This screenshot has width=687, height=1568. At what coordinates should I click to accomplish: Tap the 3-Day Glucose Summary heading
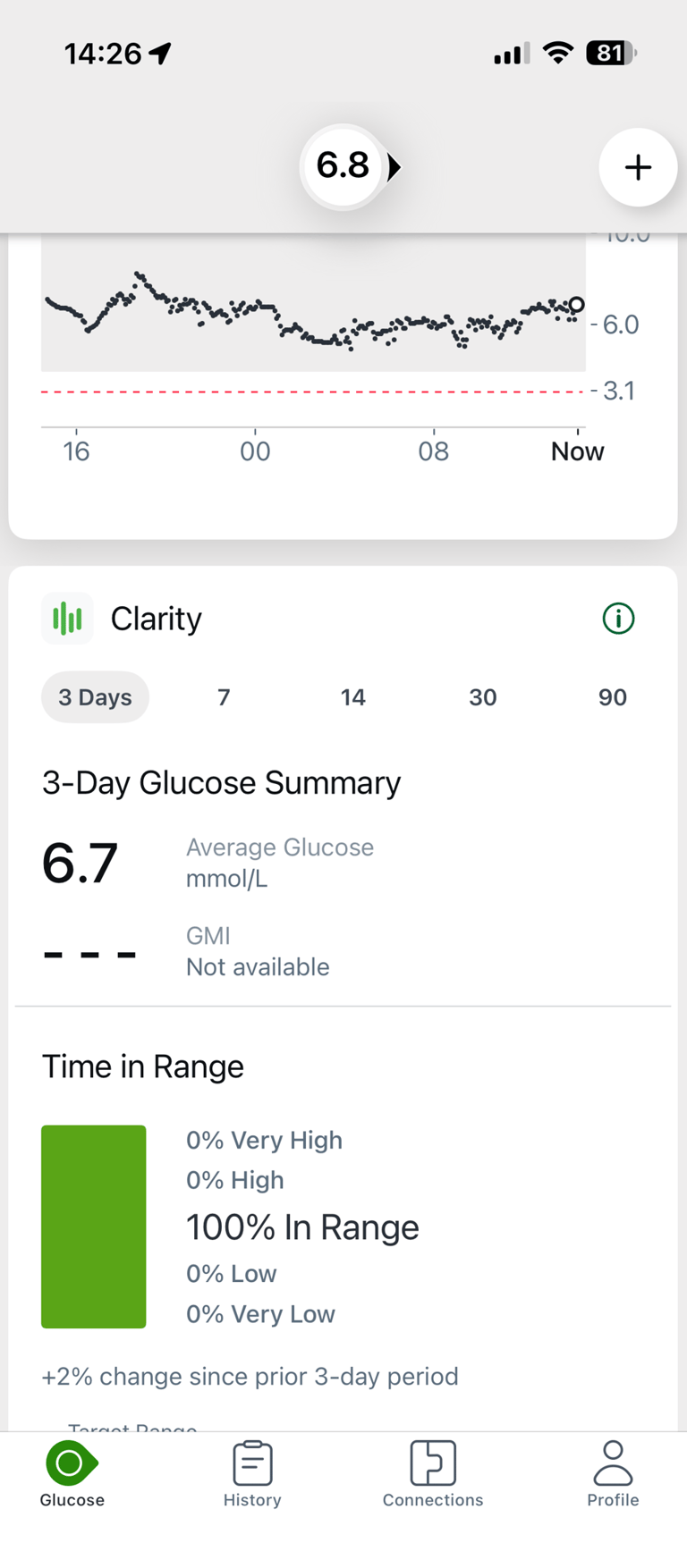[221, 783]
